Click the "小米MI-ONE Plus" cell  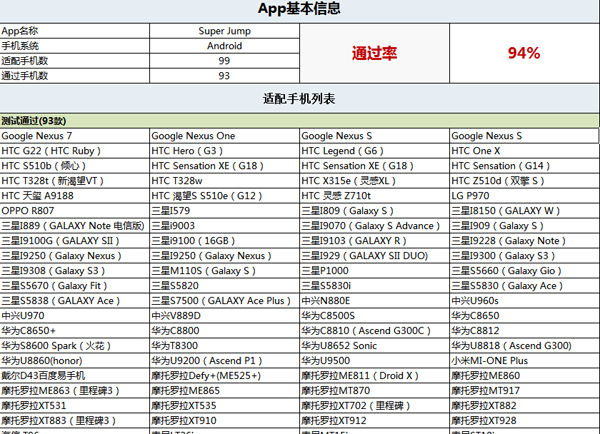524,361
